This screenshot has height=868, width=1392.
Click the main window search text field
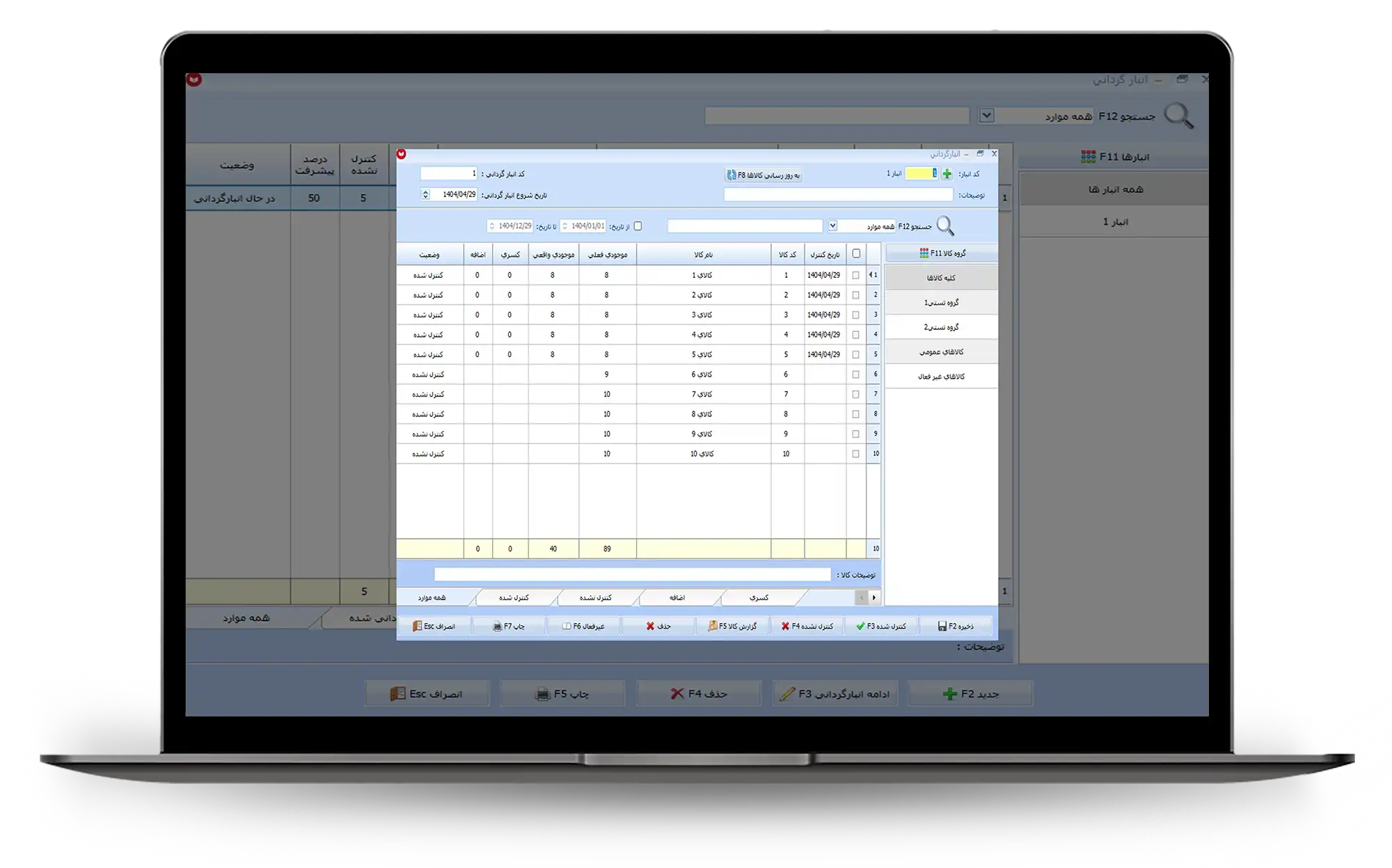(837, 116)
